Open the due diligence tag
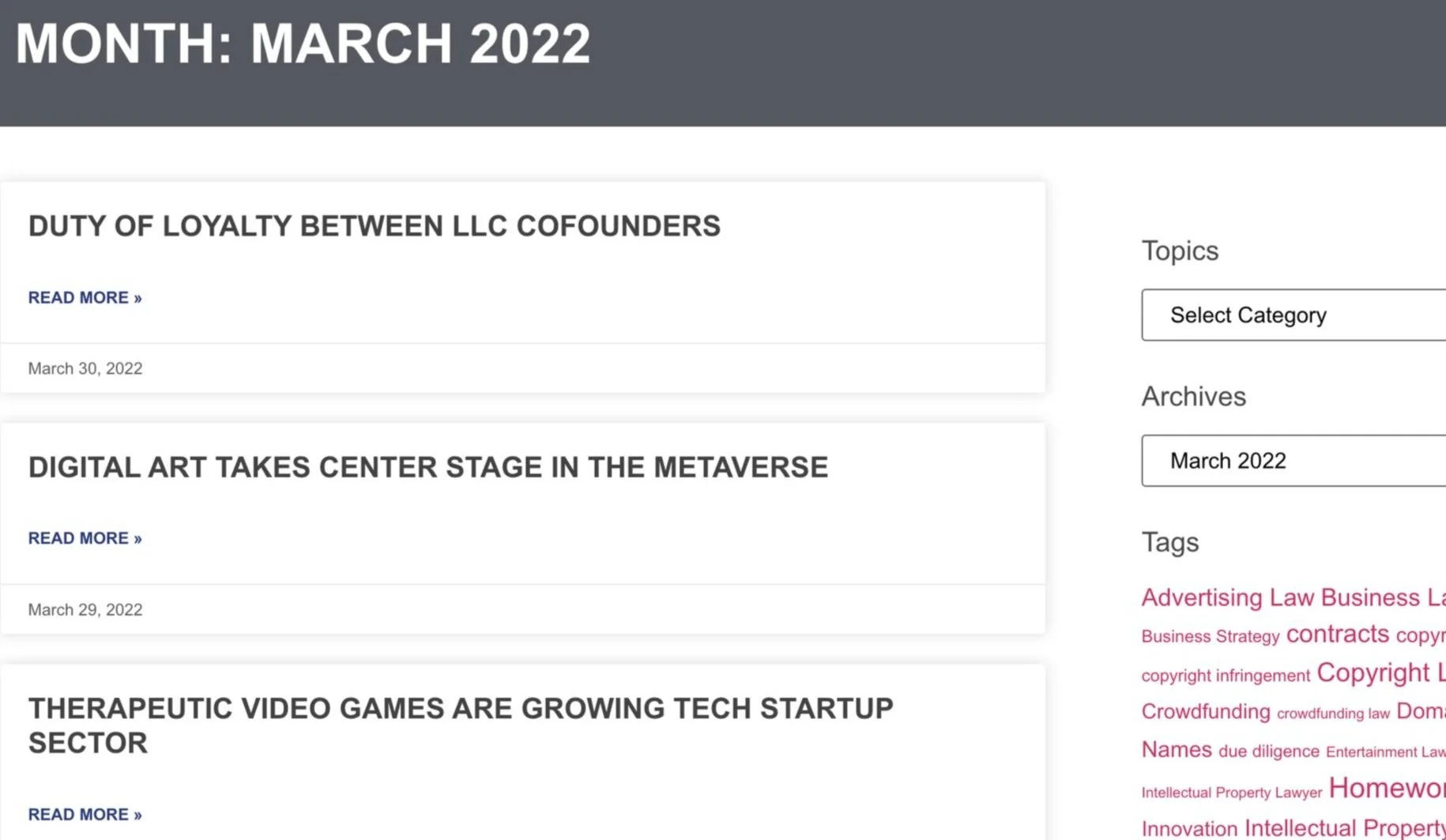Viewport: 1446px width, 840px height. coord(1268,751)
